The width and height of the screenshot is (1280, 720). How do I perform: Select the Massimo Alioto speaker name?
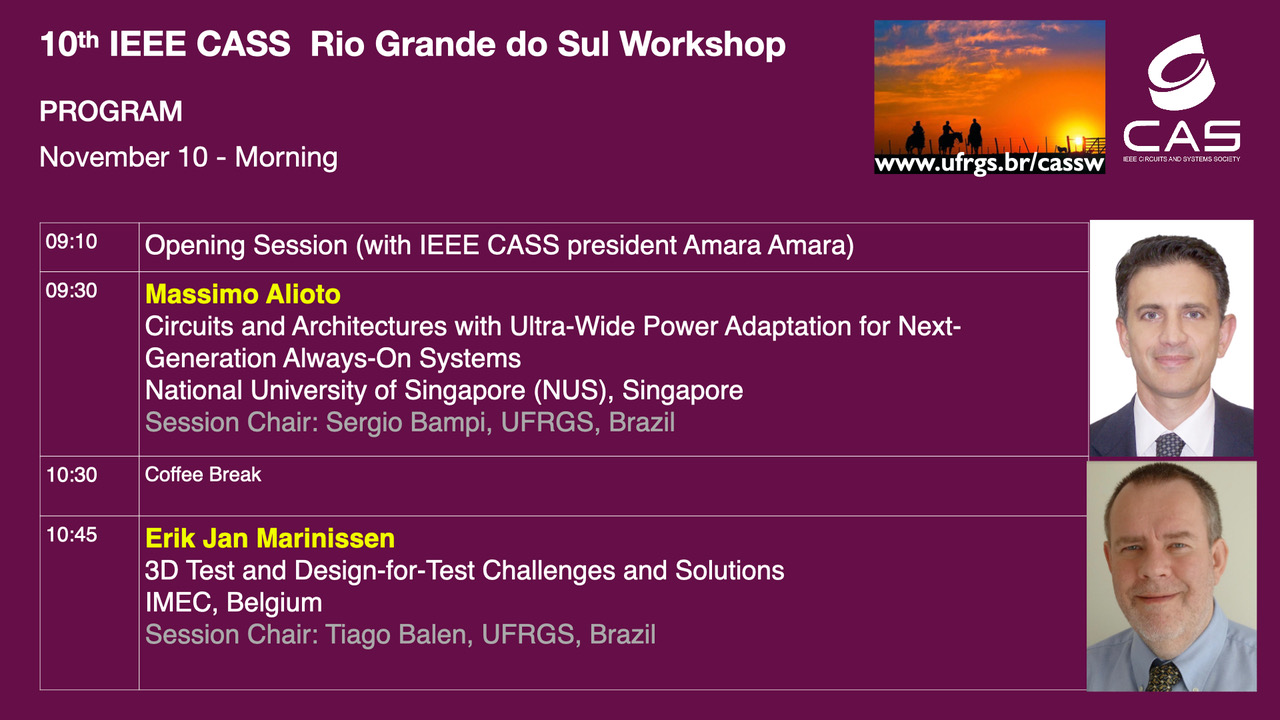click(x=243, y=295)
